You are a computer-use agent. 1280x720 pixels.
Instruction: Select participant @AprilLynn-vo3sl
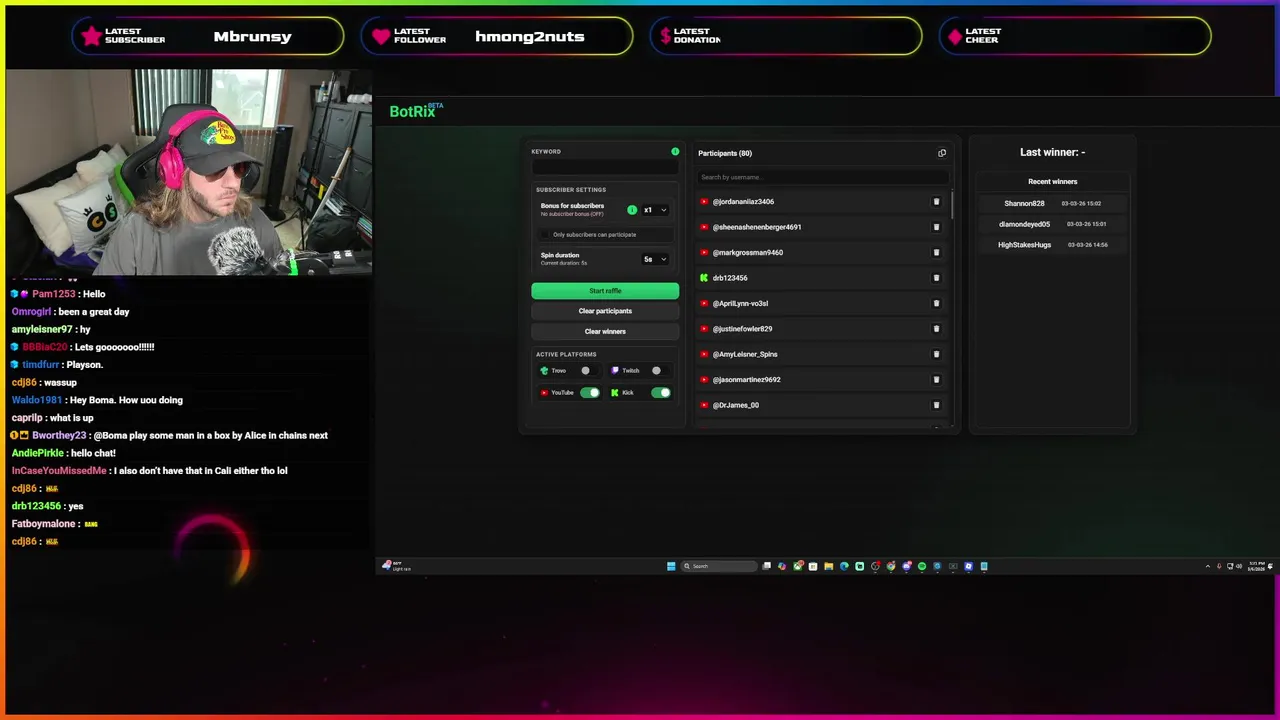pos(740,303)
